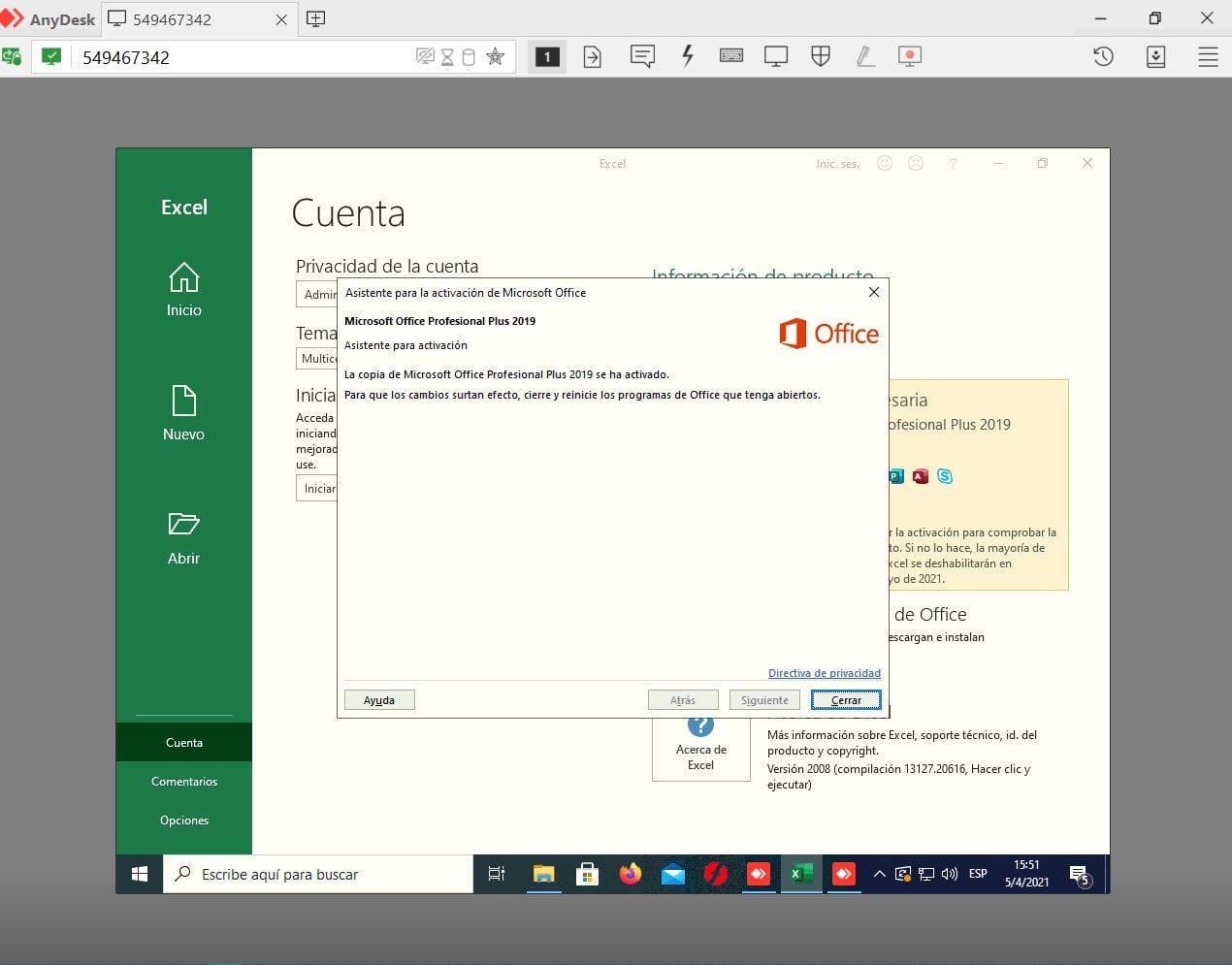The height and width of the screenshot is (965, 1232).
Task: Activate the whiteboard pencil tool in AnyDesk
Action: [864, 56]
